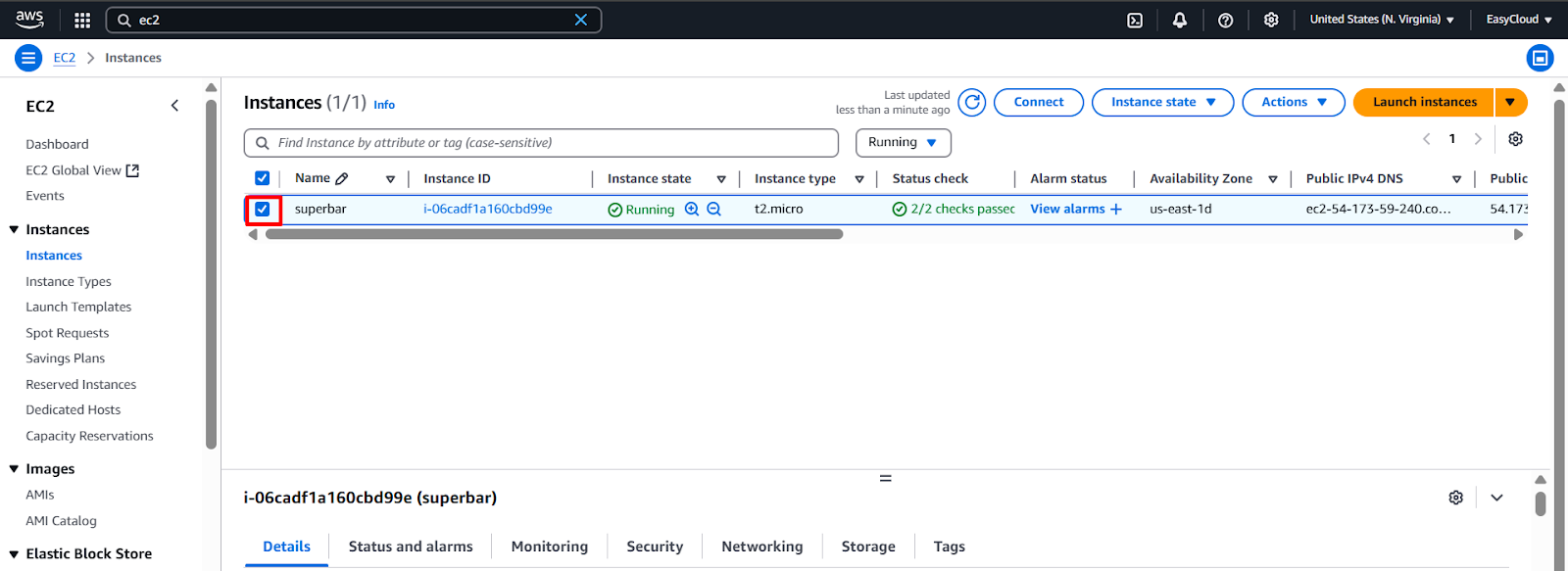
Task: Sort by the Name column arrow
Action: (390, 179)
